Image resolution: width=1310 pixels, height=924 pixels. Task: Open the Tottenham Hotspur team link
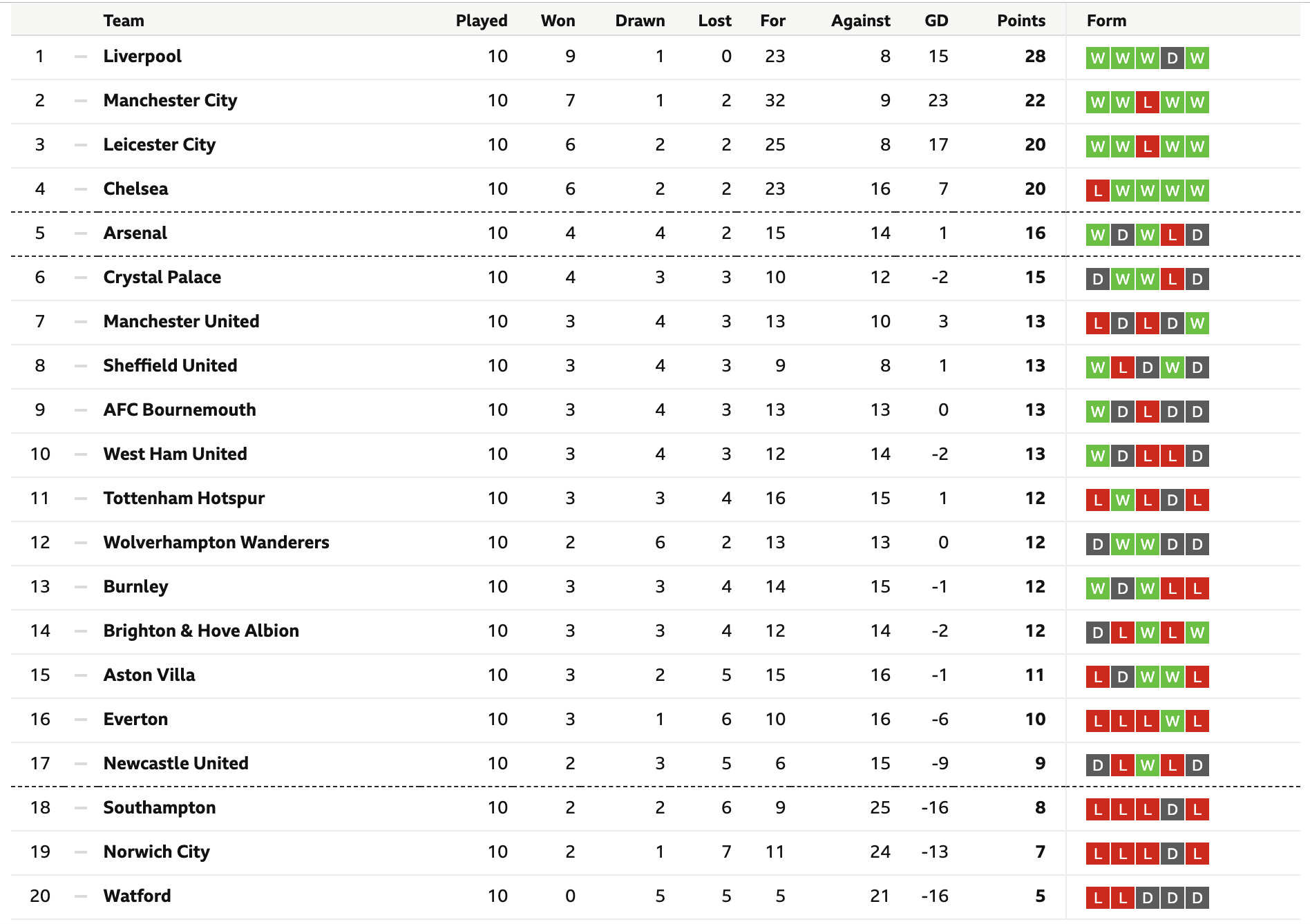point(184,499)
